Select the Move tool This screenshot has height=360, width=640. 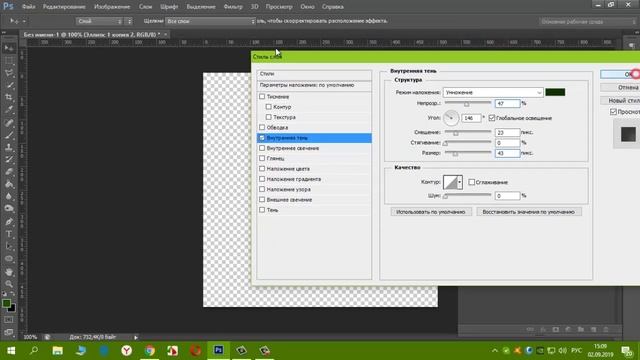click(x=9, y=48)
